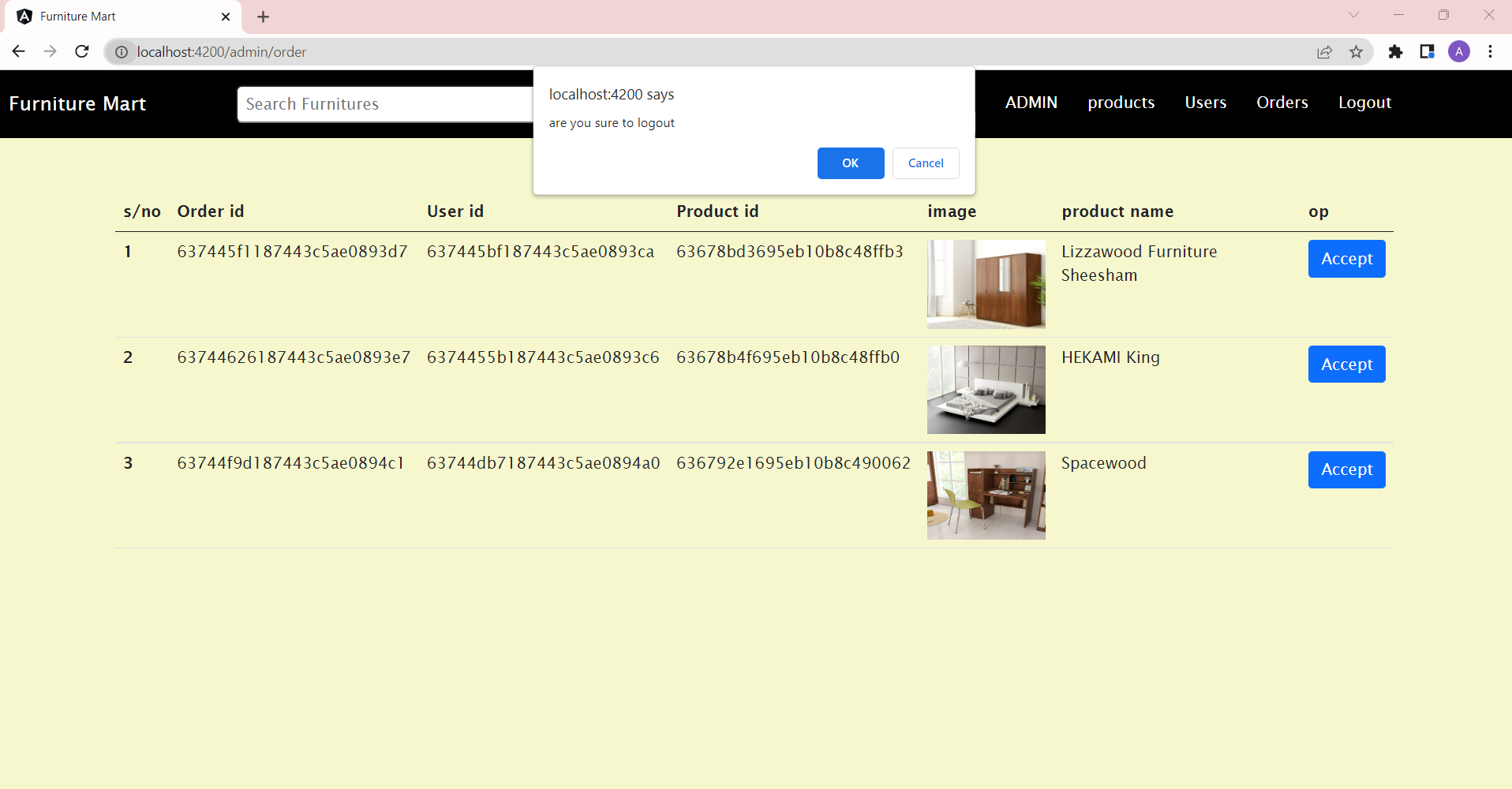Go to the products nav link
The image size is (1512, 789).
(1121, 103)
